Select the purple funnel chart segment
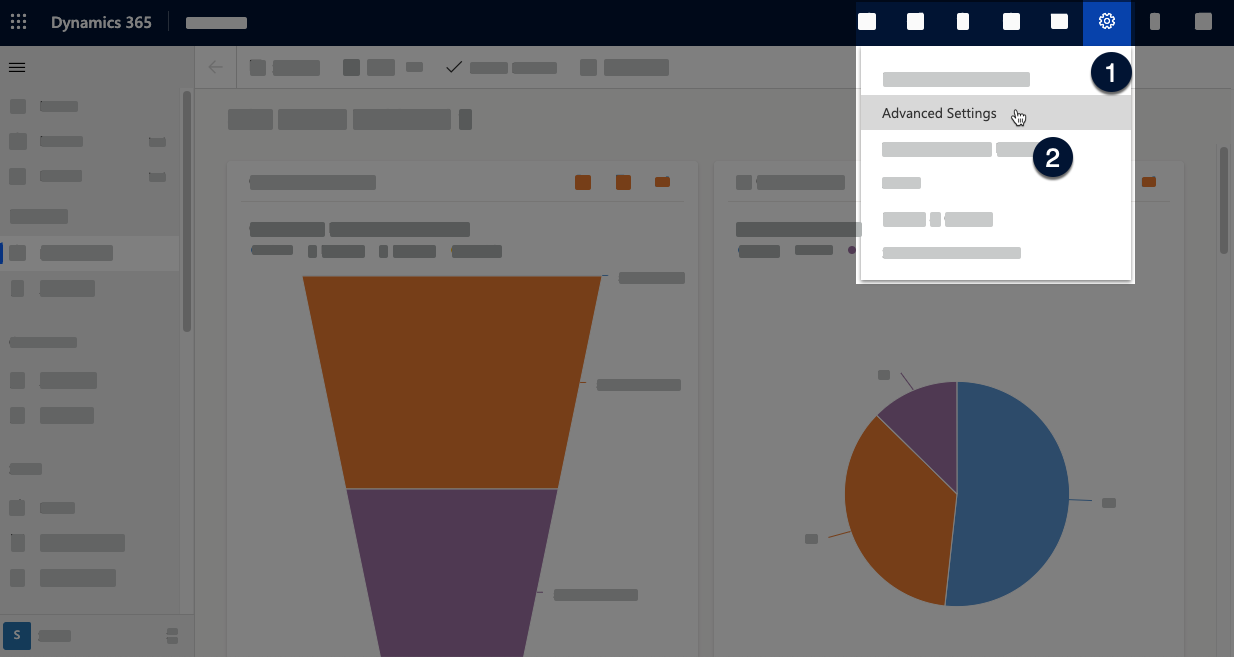The width and height of the screenshot is (1234, 657). pos(452,572)
